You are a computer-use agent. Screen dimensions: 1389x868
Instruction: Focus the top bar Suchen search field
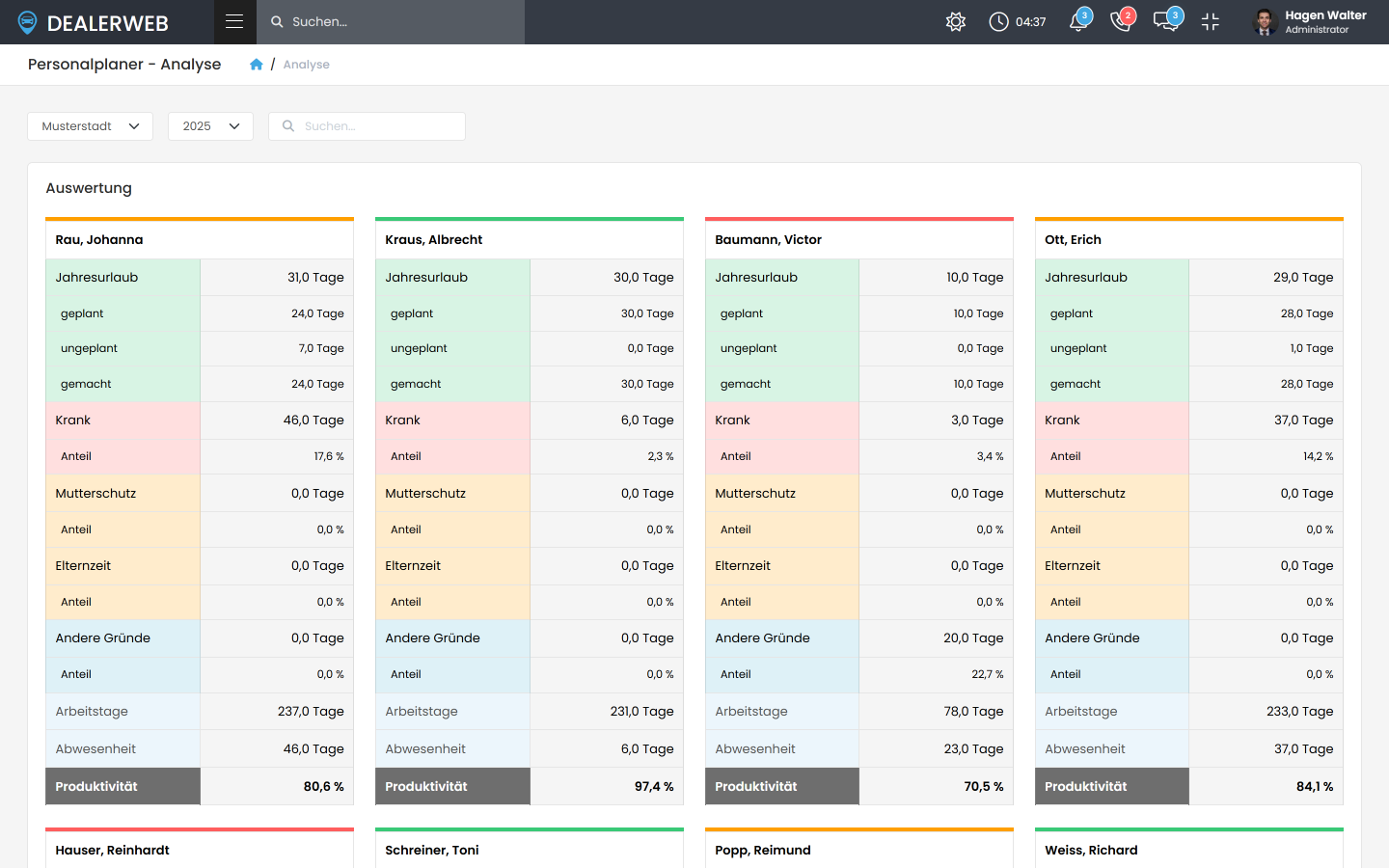click(x=391, y=21)
